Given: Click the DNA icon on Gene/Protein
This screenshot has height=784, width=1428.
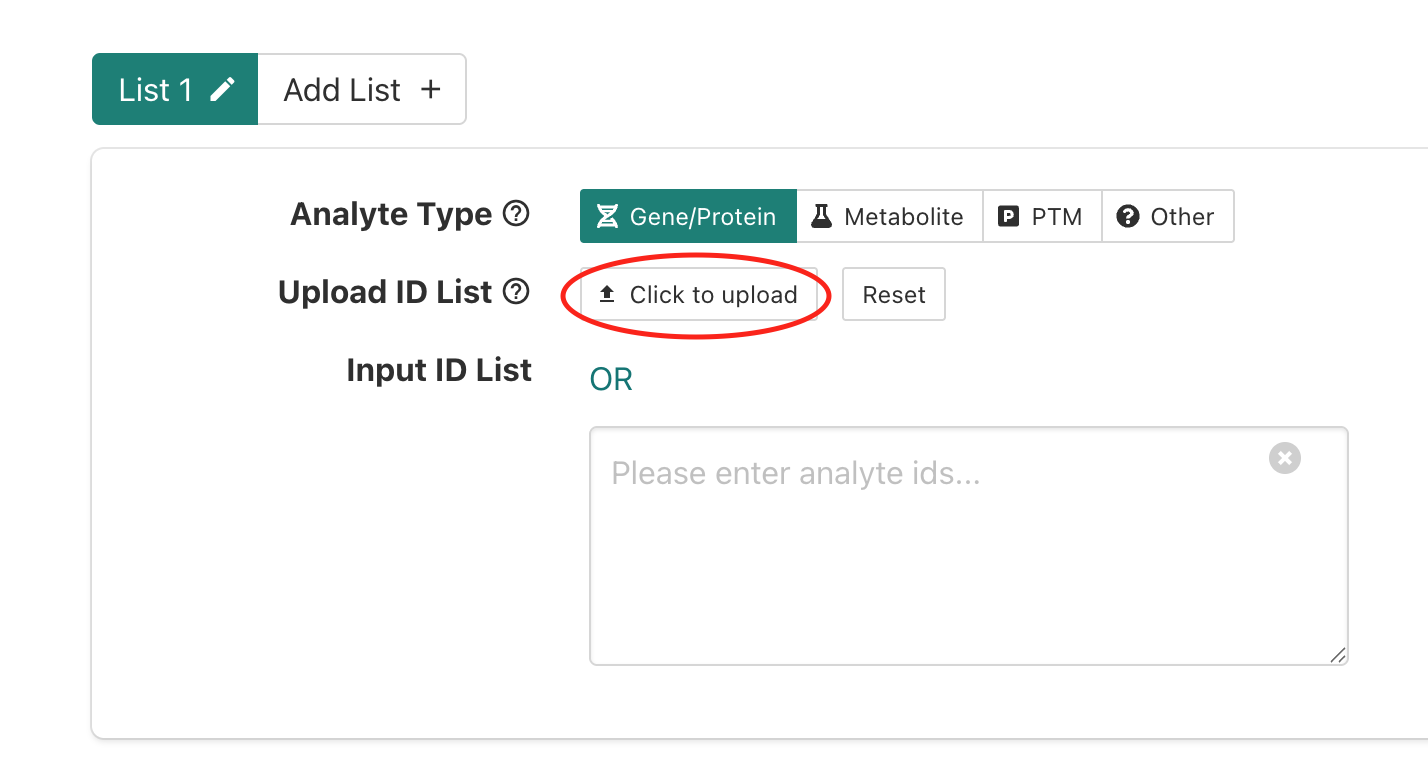Looking at the screenshot, I should point(607,215).
